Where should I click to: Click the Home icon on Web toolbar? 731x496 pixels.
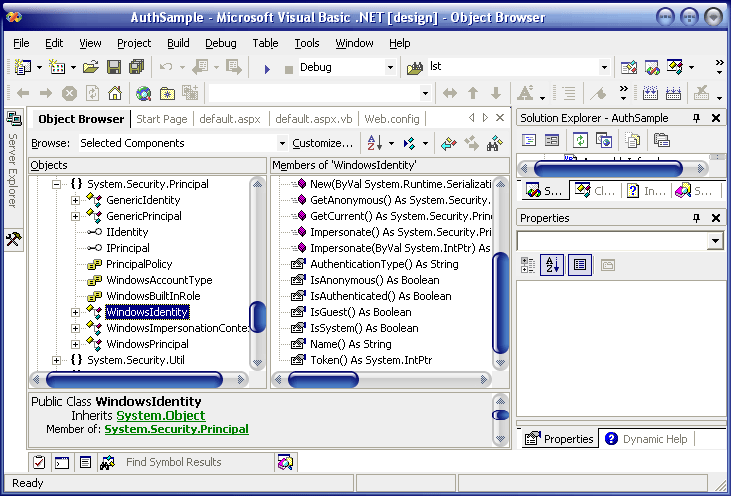(x=114, y=93)
